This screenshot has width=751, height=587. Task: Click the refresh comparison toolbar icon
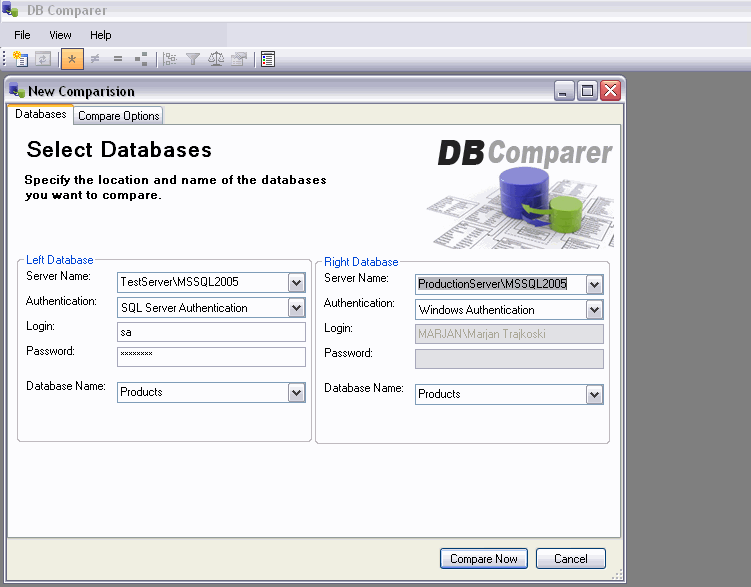pyautogui.click(x=43, y=59)
